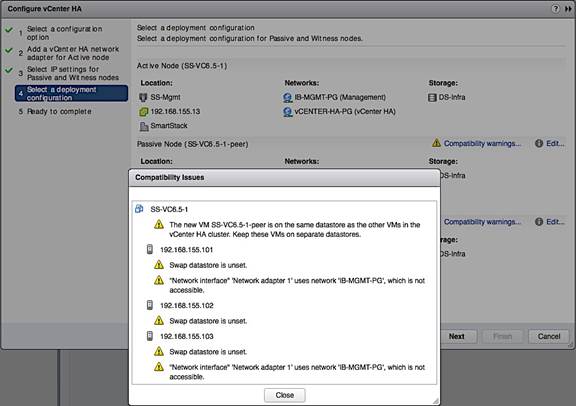Click the SmartStack location text
The image size is (576, 406).
tap(169, 126)
